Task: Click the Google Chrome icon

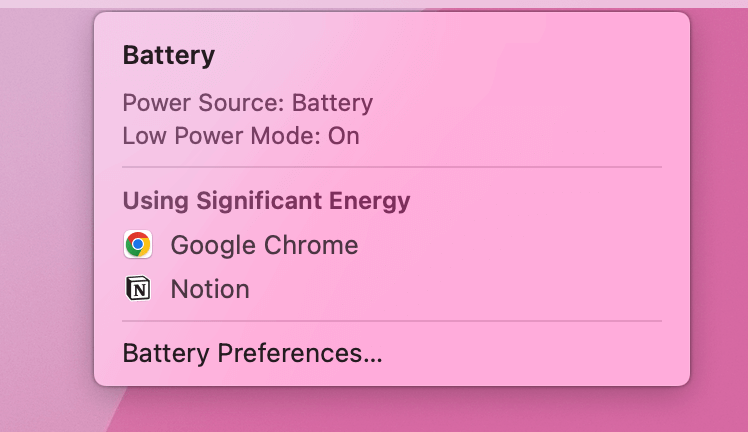Action: coord(138,245)
